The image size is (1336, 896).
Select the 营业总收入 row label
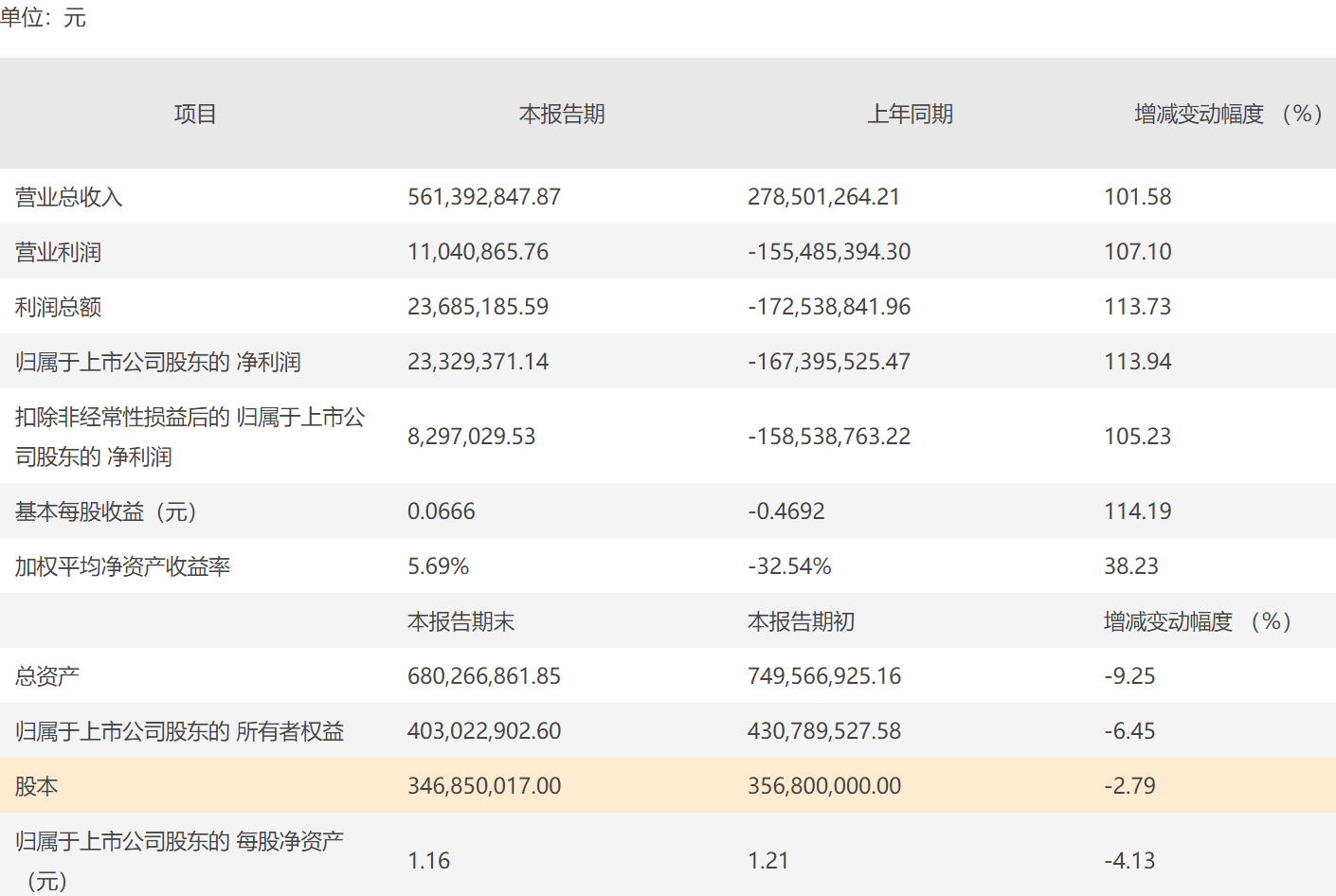pos(69,197)
